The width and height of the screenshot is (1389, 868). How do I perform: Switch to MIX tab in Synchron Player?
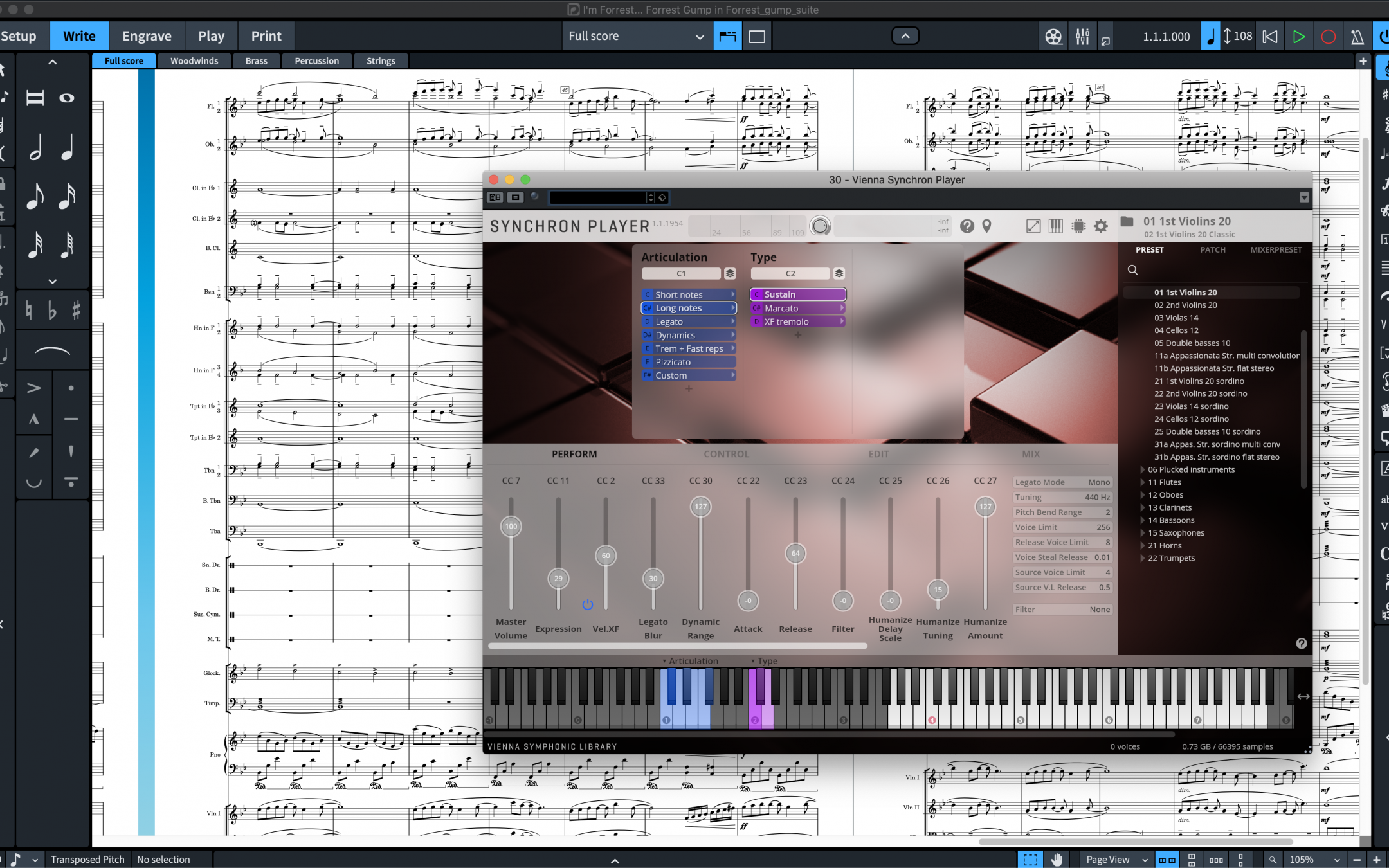[1031, 454]
